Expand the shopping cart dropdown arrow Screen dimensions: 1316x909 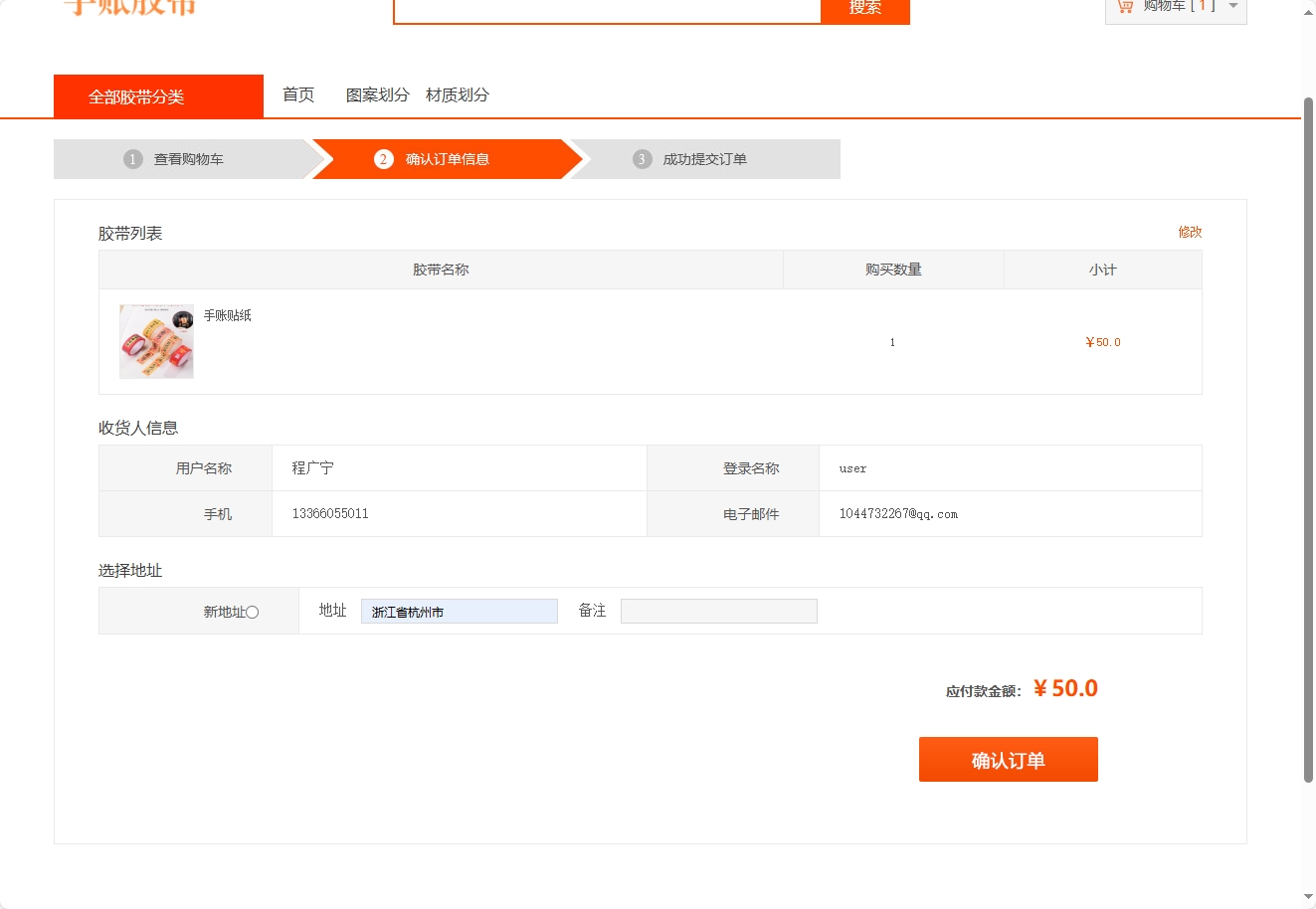click(x=1233, y=6)
